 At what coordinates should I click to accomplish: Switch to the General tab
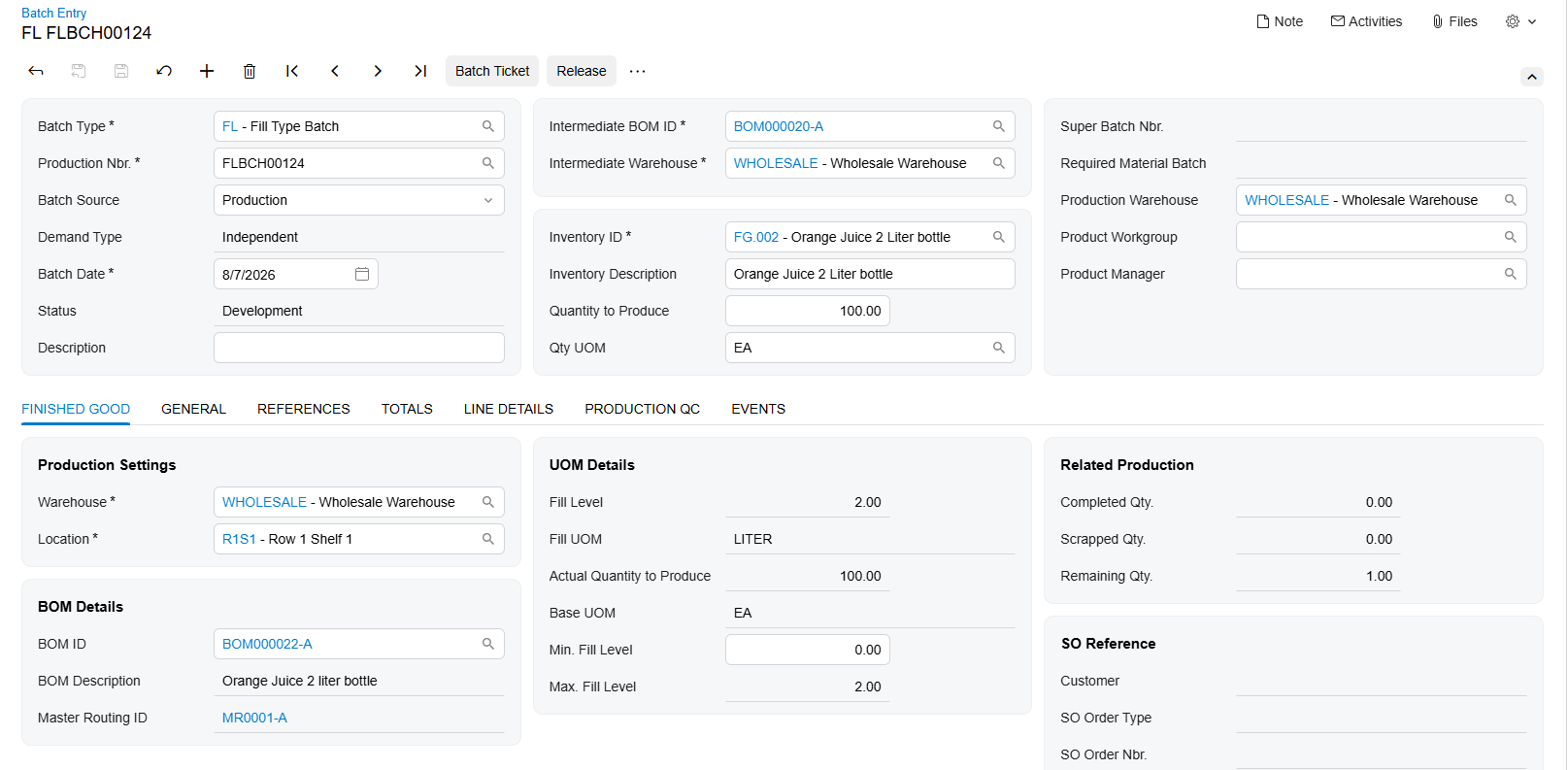(x=193, y=409)
